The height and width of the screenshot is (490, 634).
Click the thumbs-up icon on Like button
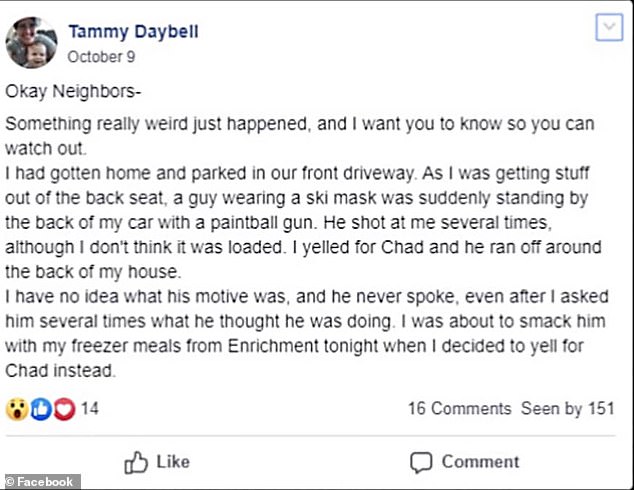(136, 462)
